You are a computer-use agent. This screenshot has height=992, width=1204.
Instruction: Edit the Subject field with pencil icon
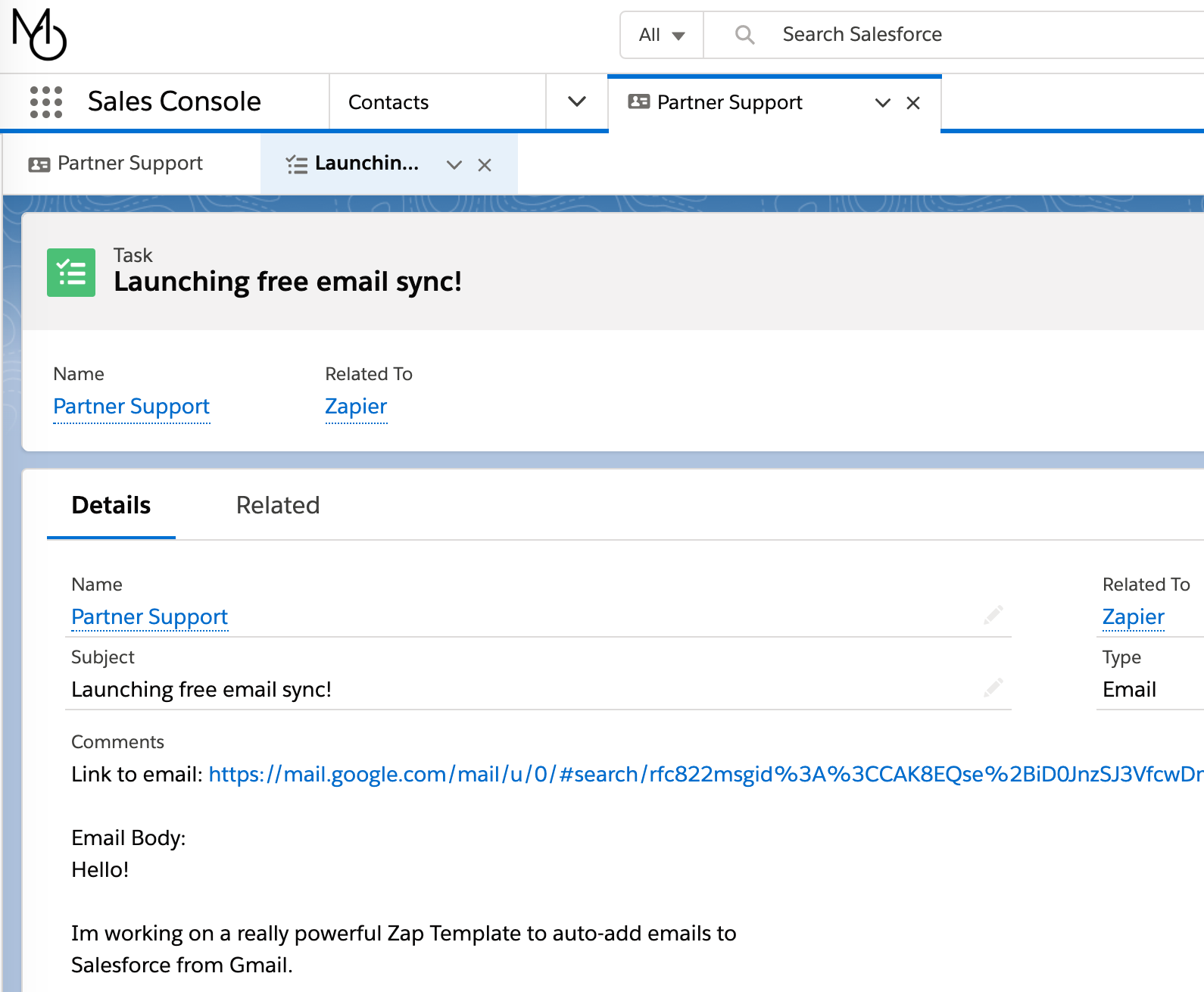pos(993,688)
